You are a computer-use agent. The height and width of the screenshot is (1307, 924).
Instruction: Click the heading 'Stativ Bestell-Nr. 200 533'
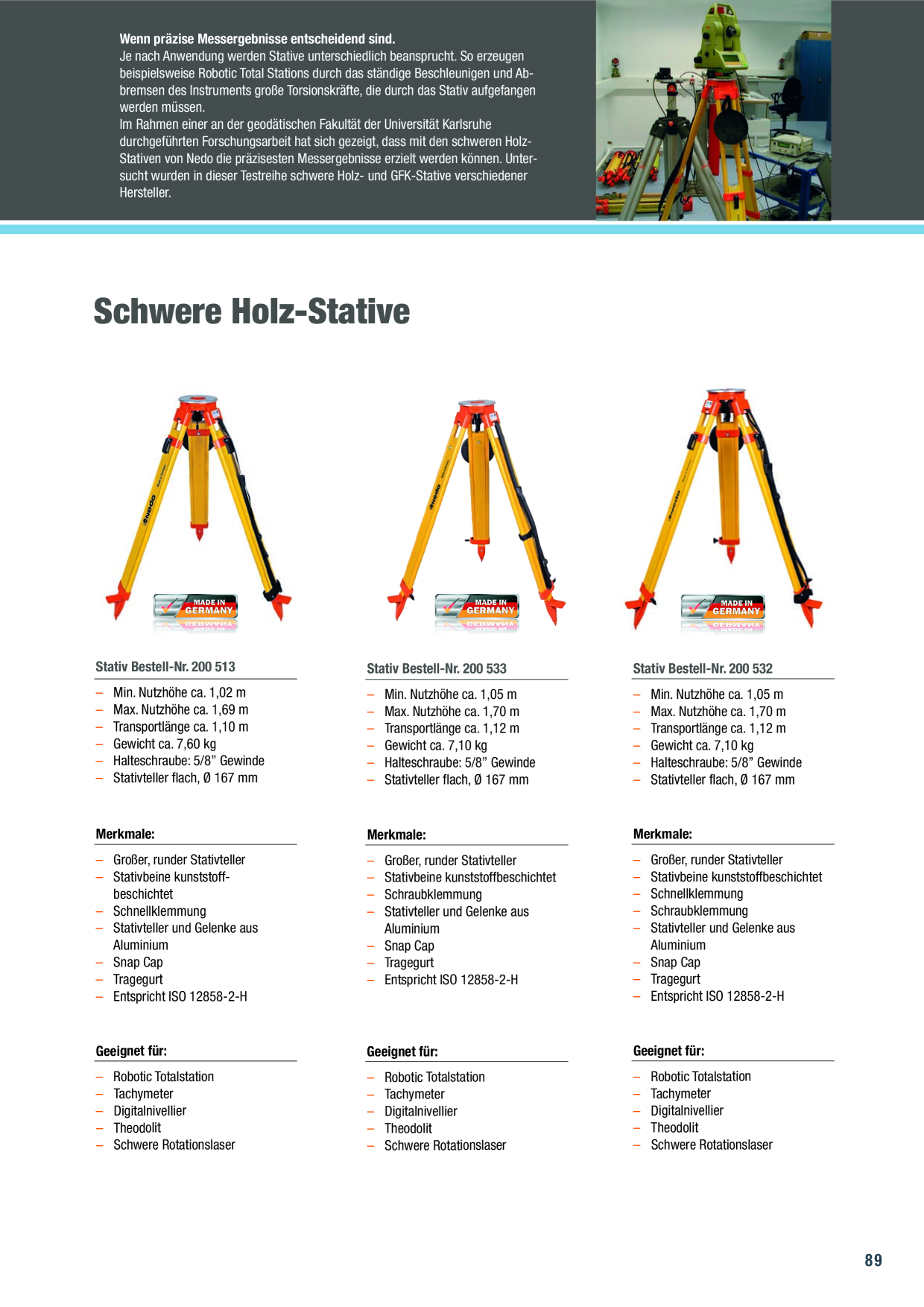[437, 669]
